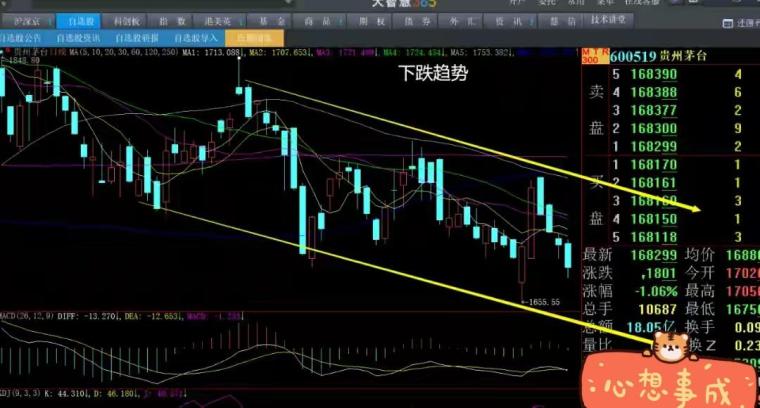Viewport: 760px width, 408px height.
Task: Open the 沪深京 market tab
Action: pyautogui.click(x=24, y=20)
